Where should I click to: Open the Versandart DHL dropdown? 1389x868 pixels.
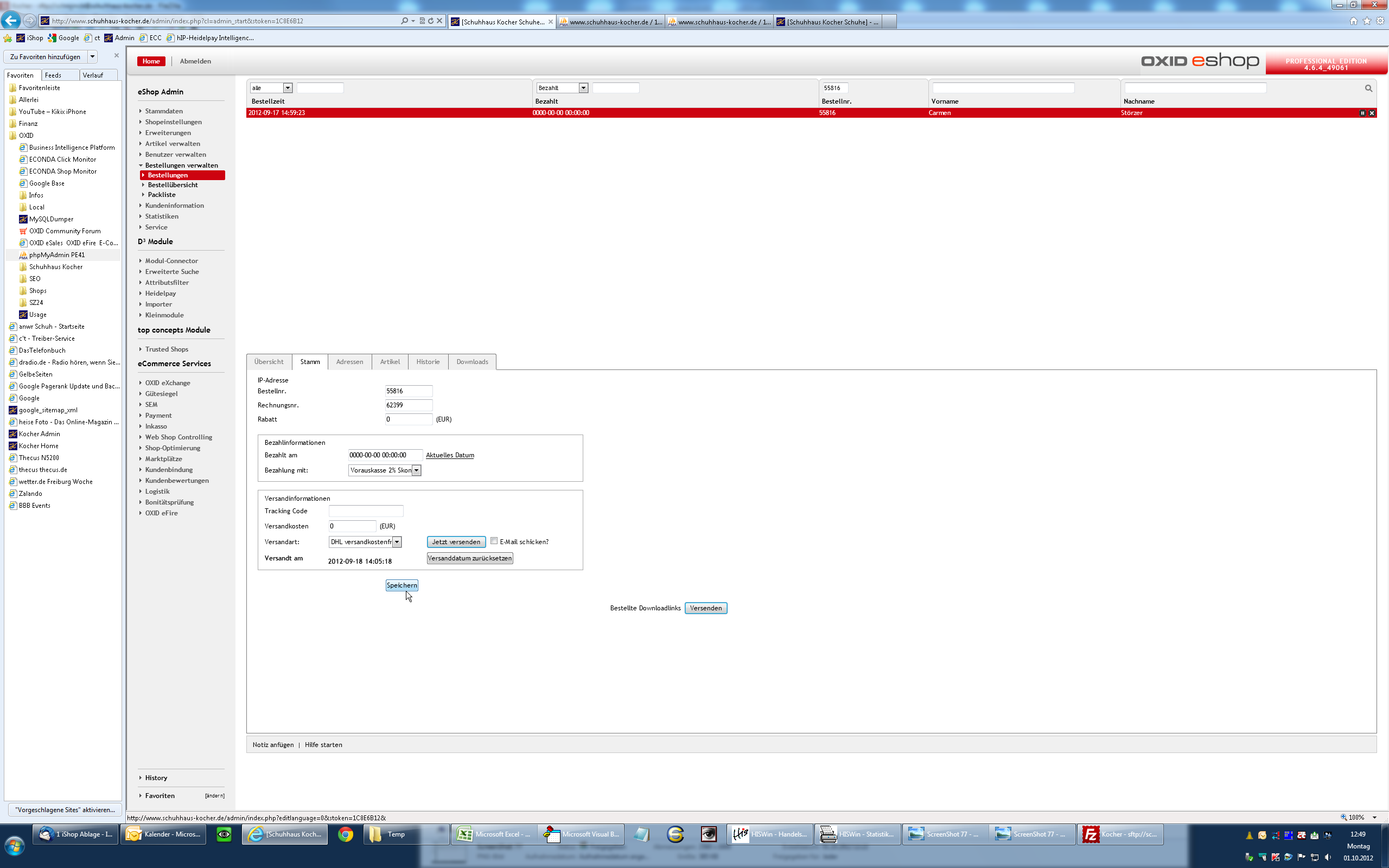click(x=397, y=542)
